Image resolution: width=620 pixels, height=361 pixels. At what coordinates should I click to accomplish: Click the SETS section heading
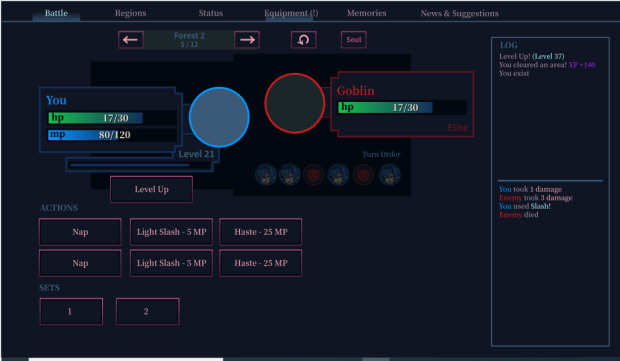tap(49, 287)
